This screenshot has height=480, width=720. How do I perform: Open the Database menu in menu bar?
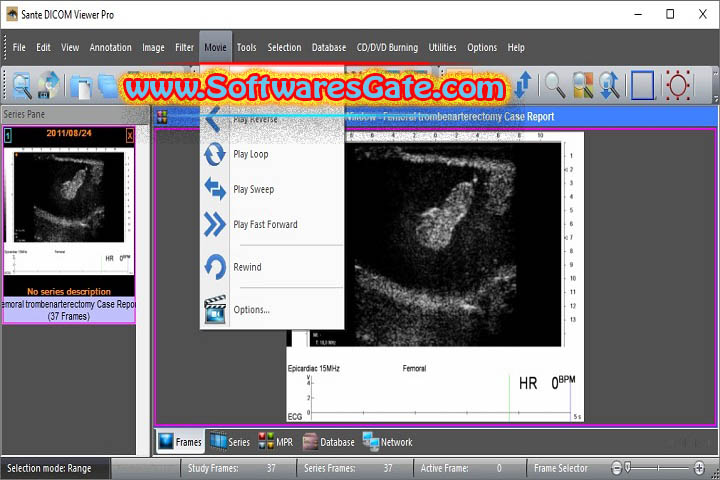click(329, 47)
